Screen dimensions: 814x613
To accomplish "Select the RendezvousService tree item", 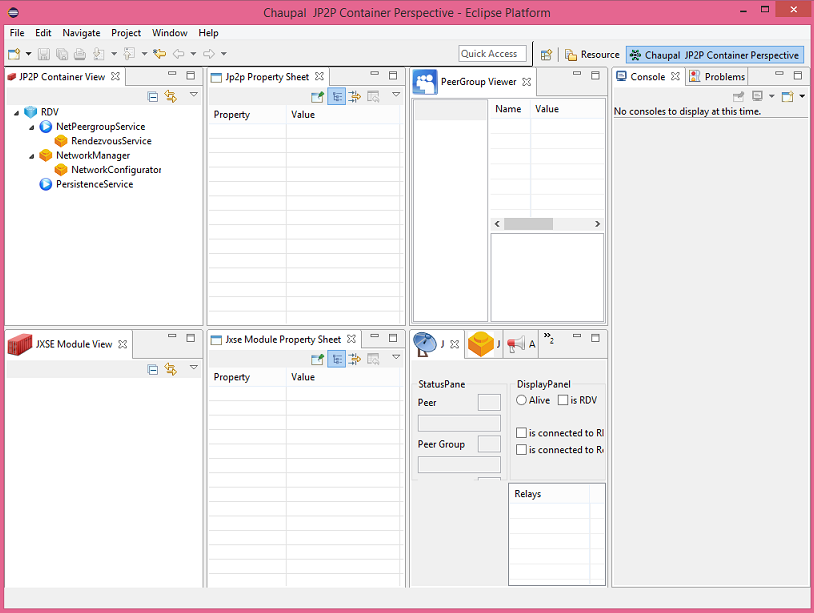I will coord(103,141).
